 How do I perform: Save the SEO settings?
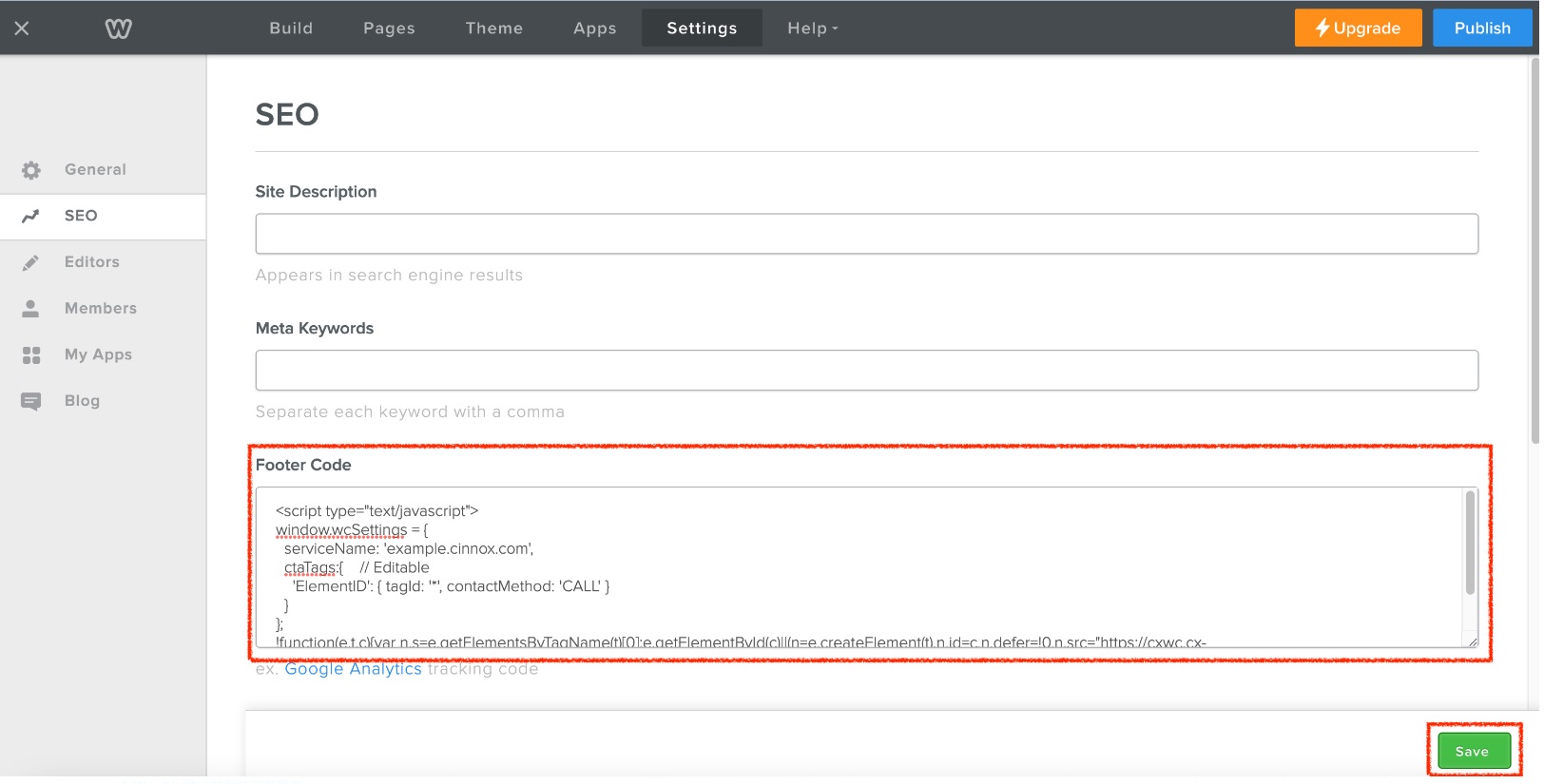pyautogui.click(x=1473, y=752)
